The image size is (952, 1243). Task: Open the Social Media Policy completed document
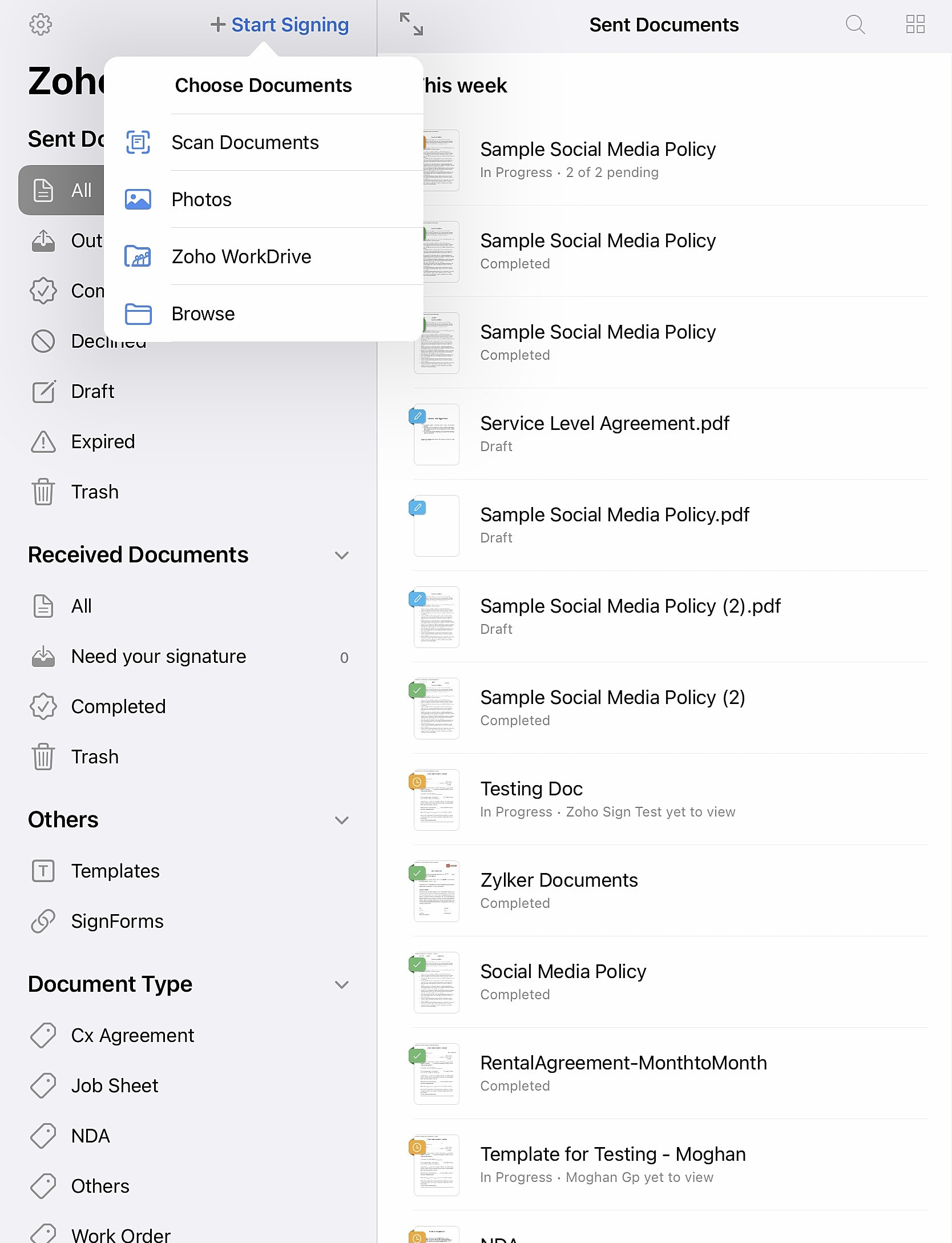664,982
